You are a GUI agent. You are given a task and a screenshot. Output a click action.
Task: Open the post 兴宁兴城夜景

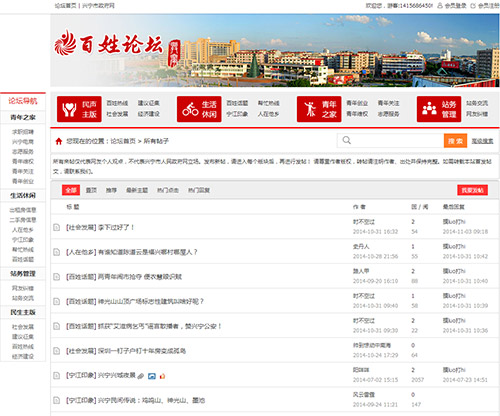point(117,375)
